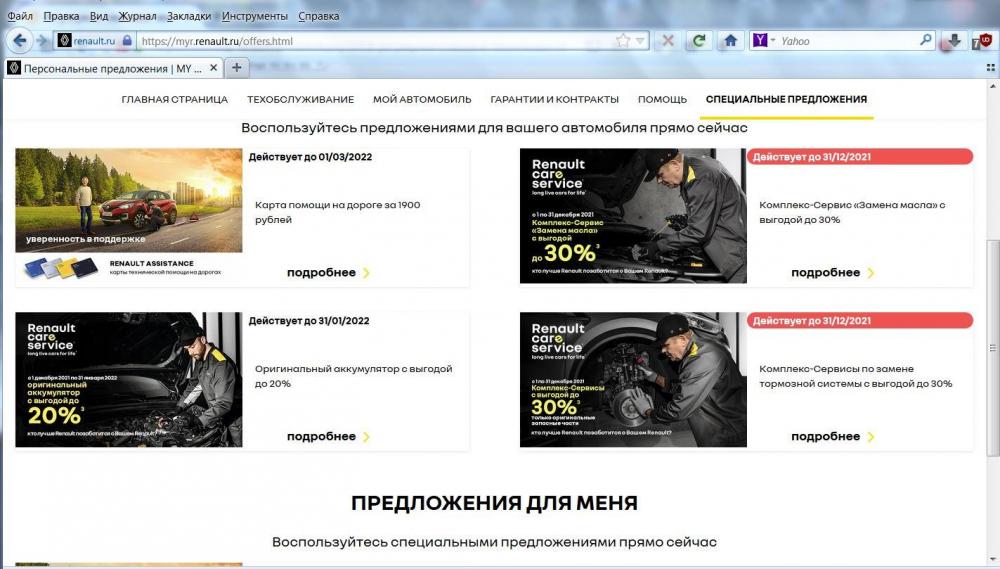Click подробнее for roadside assistance card offer
The width and height of the screenshot is (1000, 569).
328,272
